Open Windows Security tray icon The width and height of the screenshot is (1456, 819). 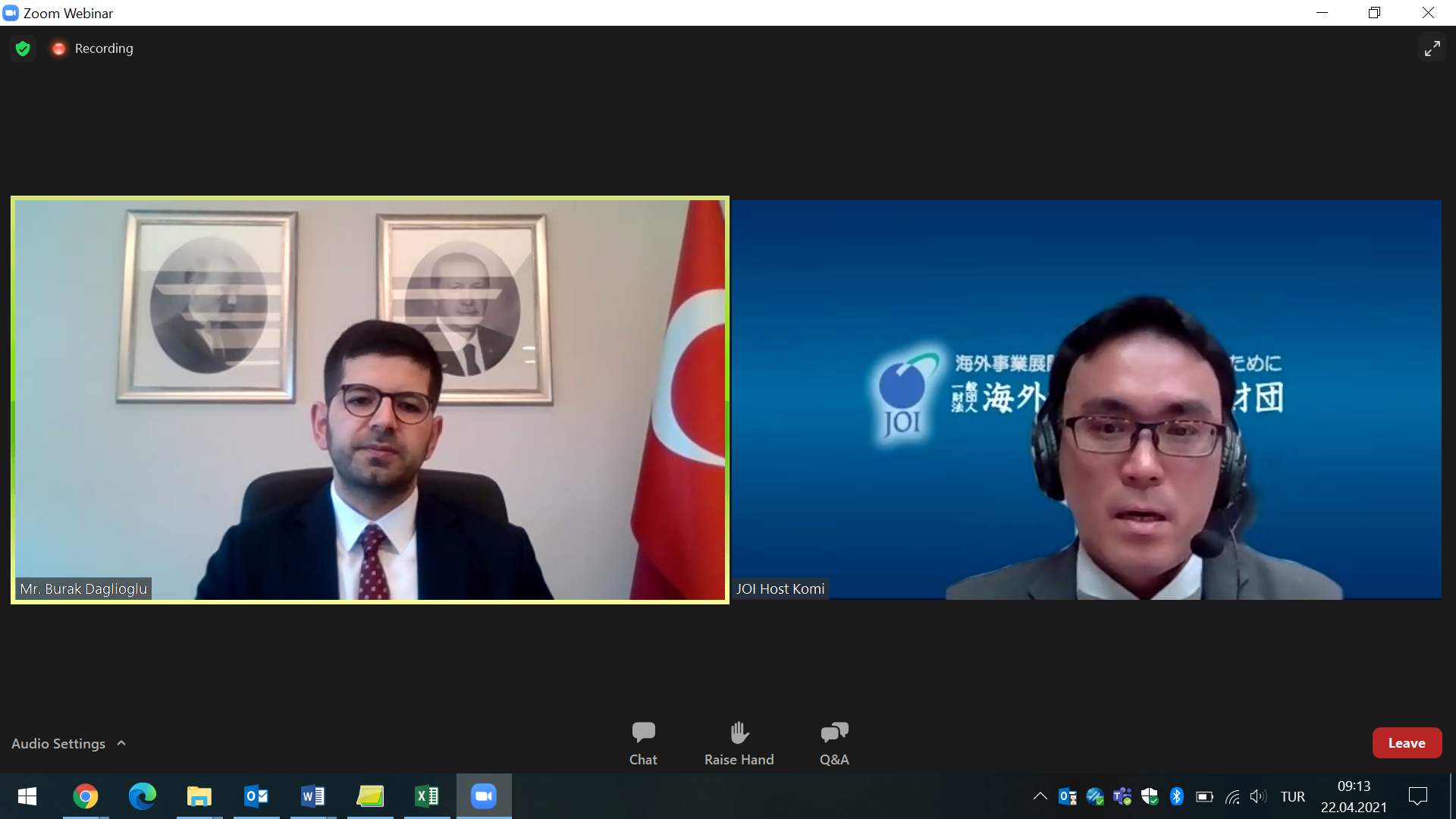[1149, 796]
